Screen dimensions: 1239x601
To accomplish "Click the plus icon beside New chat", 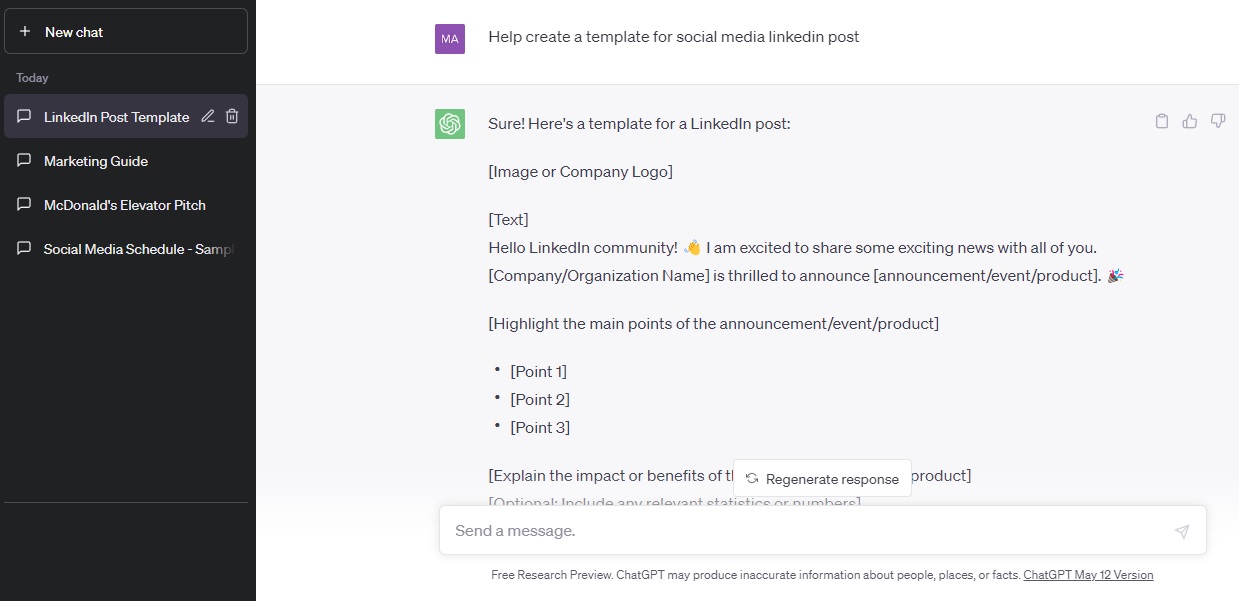I will [25, 32].
